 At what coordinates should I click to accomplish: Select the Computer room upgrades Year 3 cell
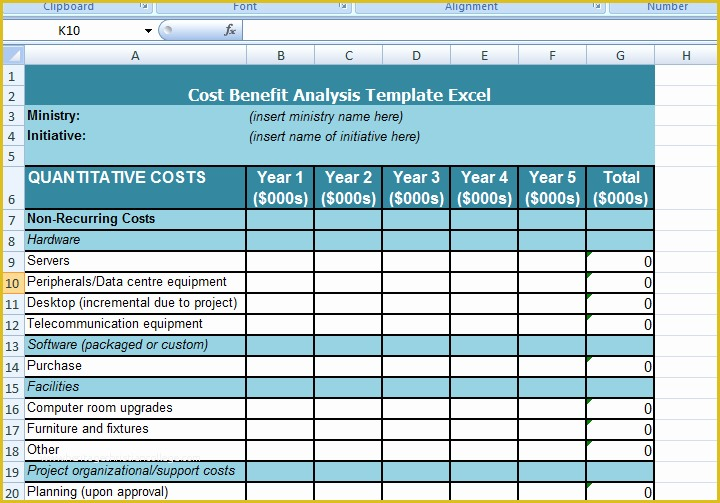(415, 408)
